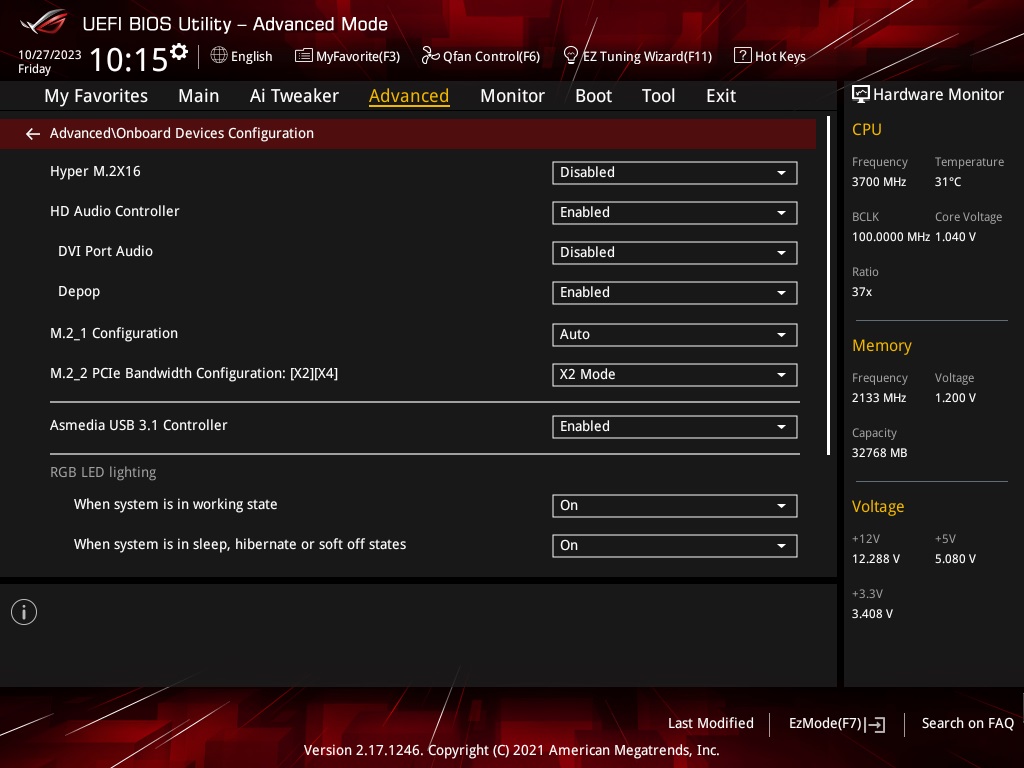Select the Depop label
Image resolution: width=1024 pixels, height=768 pixels.
click(79, 291)
